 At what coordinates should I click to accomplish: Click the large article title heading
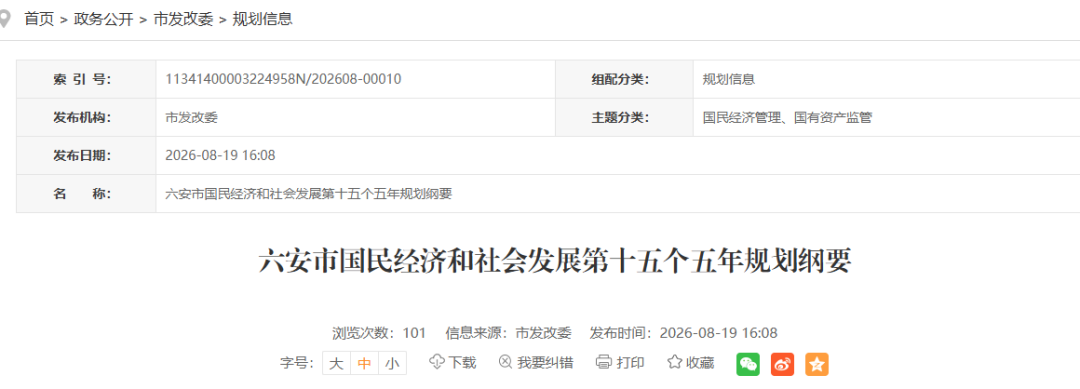(555, 262)
